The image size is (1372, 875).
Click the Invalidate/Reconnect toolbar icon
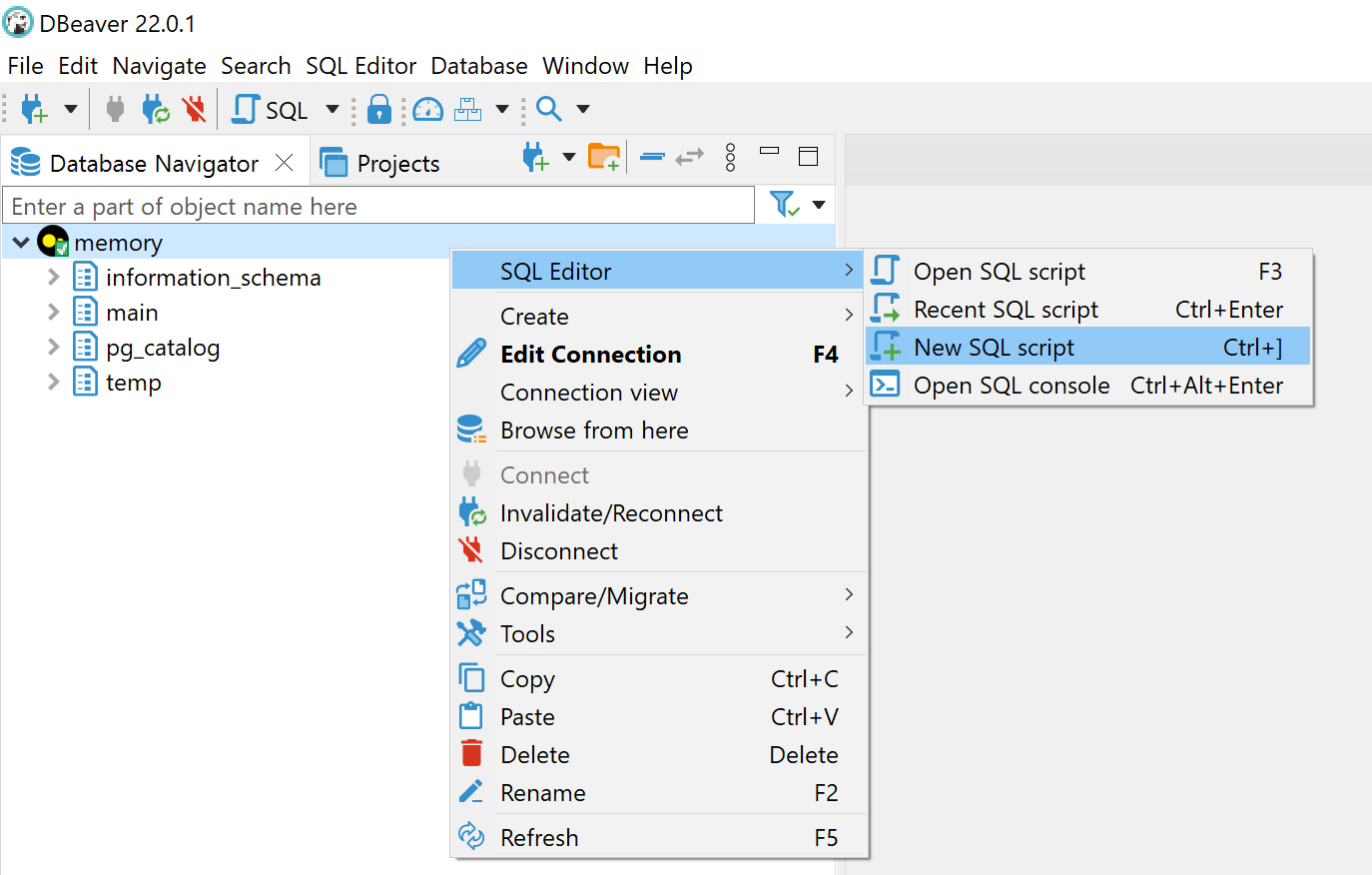tap(154, 109)
